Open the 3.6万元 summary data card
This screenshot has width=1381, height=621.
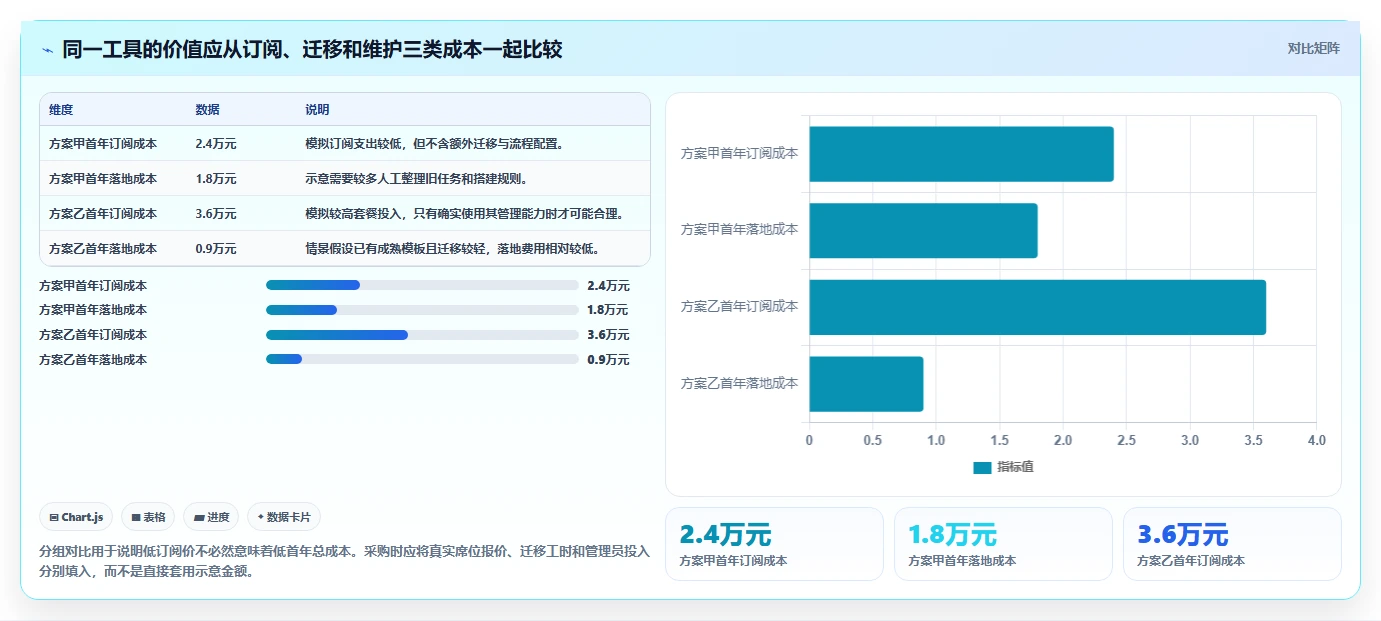pos(1232,544)
